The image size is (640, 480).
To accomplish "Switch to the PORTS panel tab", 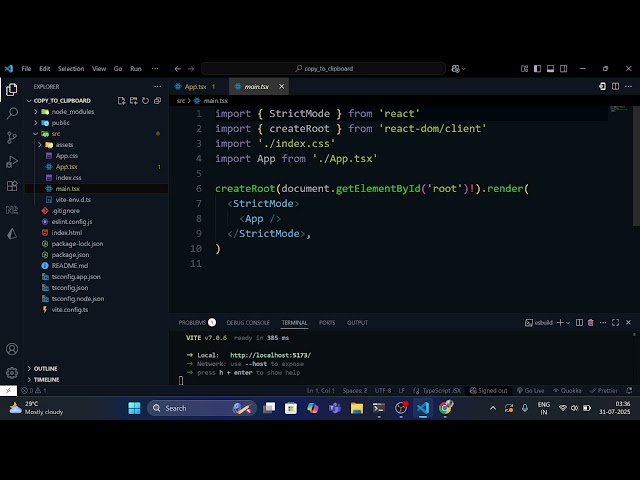I will tap(327, 322).
